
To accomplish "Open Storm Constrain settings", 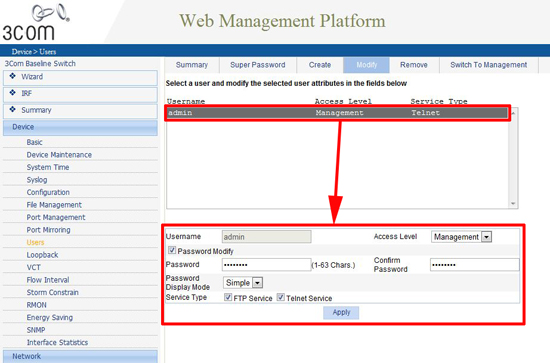I will (53, 293).
